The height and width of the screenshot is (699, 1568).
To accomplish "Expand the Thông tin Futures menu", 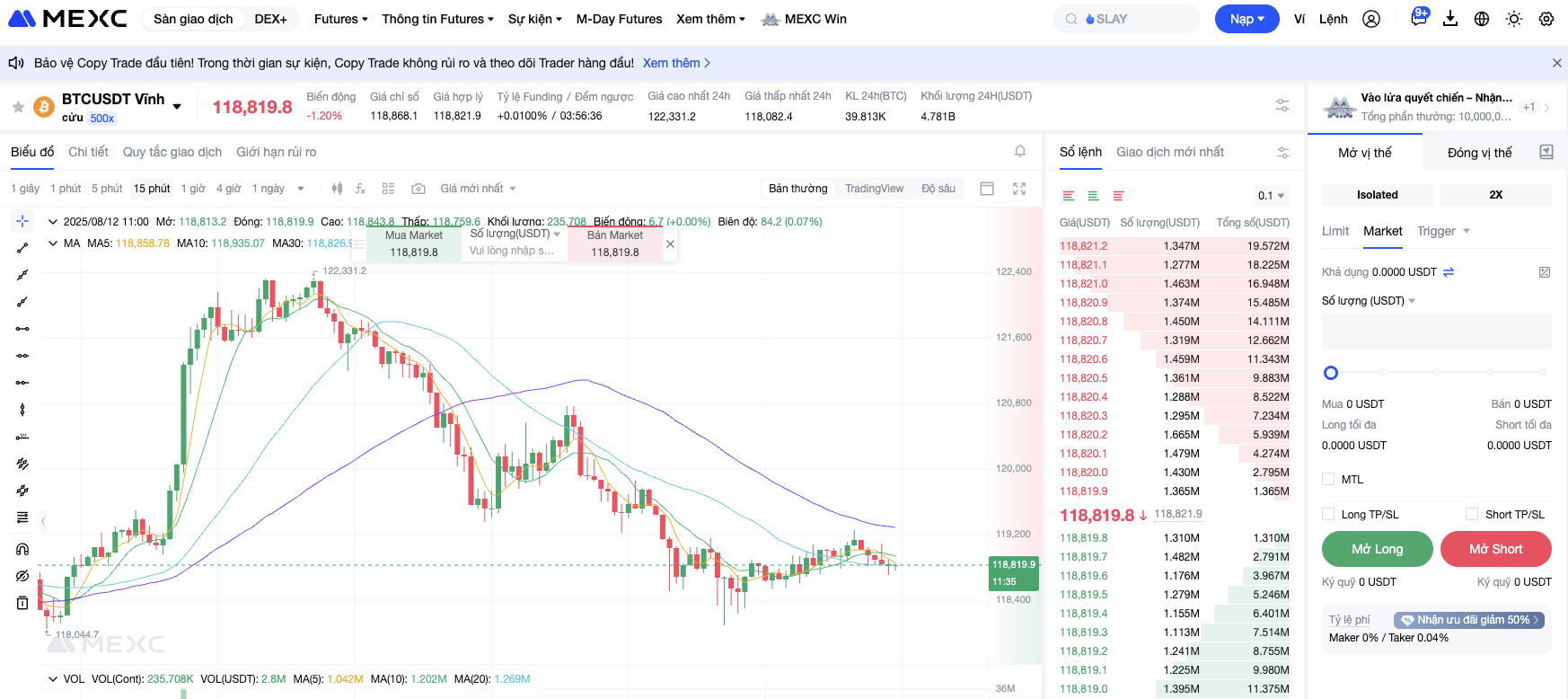I will (437, 19).
